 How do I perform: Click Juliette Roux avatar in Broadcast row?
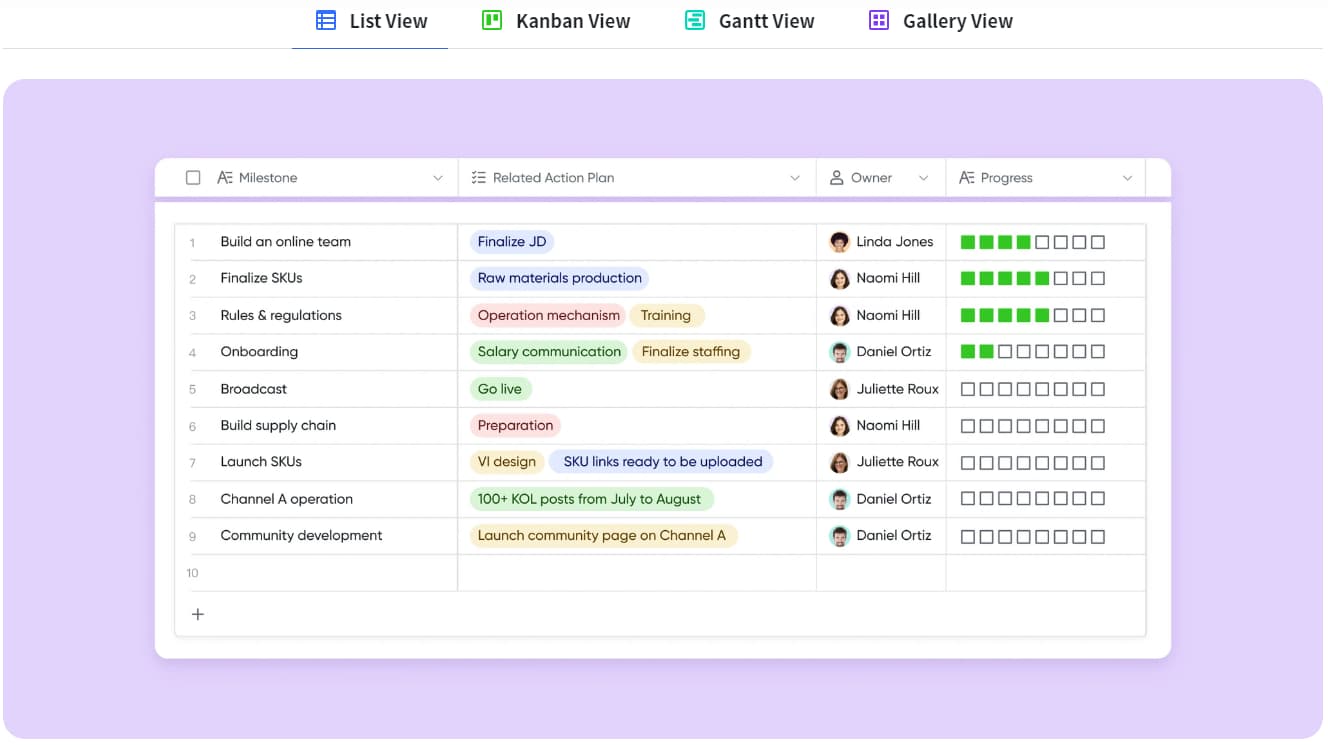[x=840, y=389]
